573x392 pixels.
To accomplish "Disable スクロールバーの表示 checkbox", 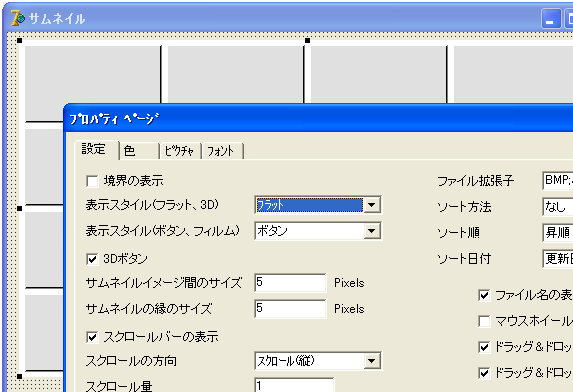I will click(92, 337).
